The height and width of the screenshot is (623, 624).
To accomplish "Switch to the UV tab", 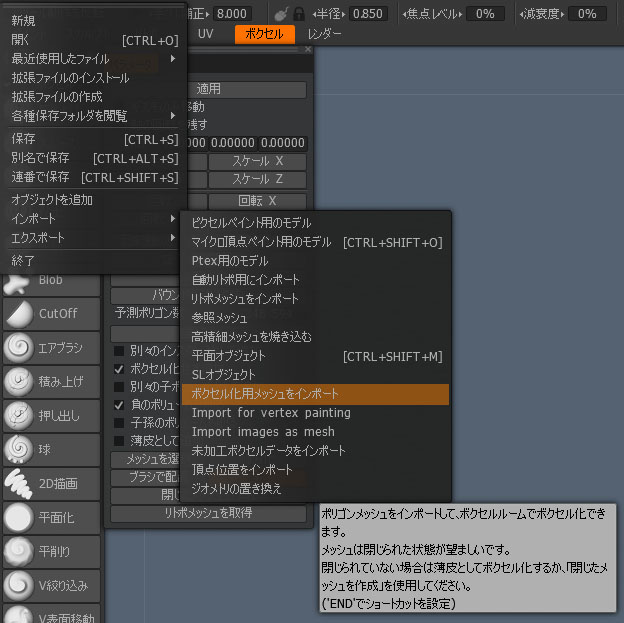I will pos(205,34).
